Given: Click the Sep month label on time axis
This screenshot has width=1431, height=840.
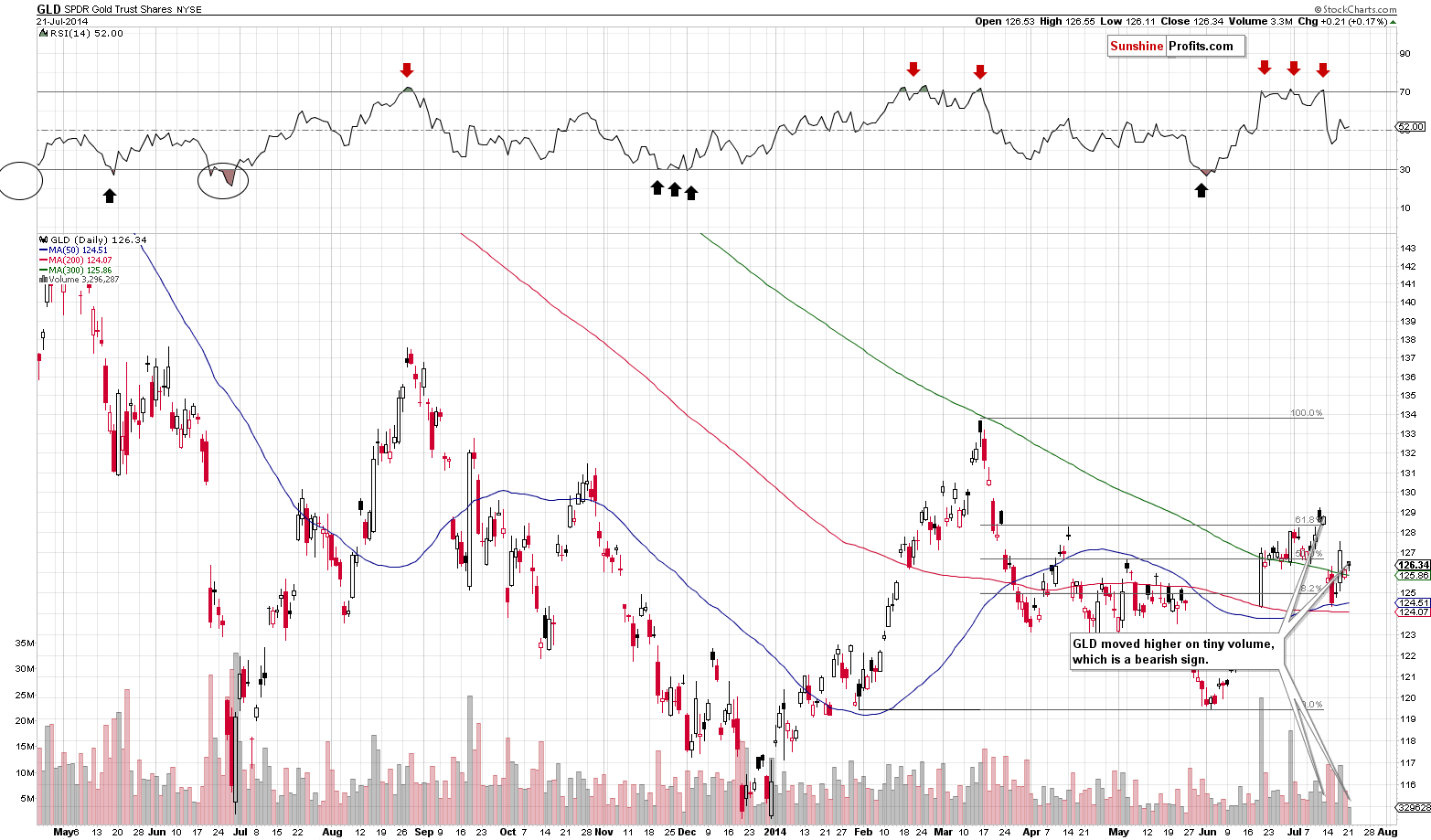Looking at the screenshot, I should [x=424, y=833].
